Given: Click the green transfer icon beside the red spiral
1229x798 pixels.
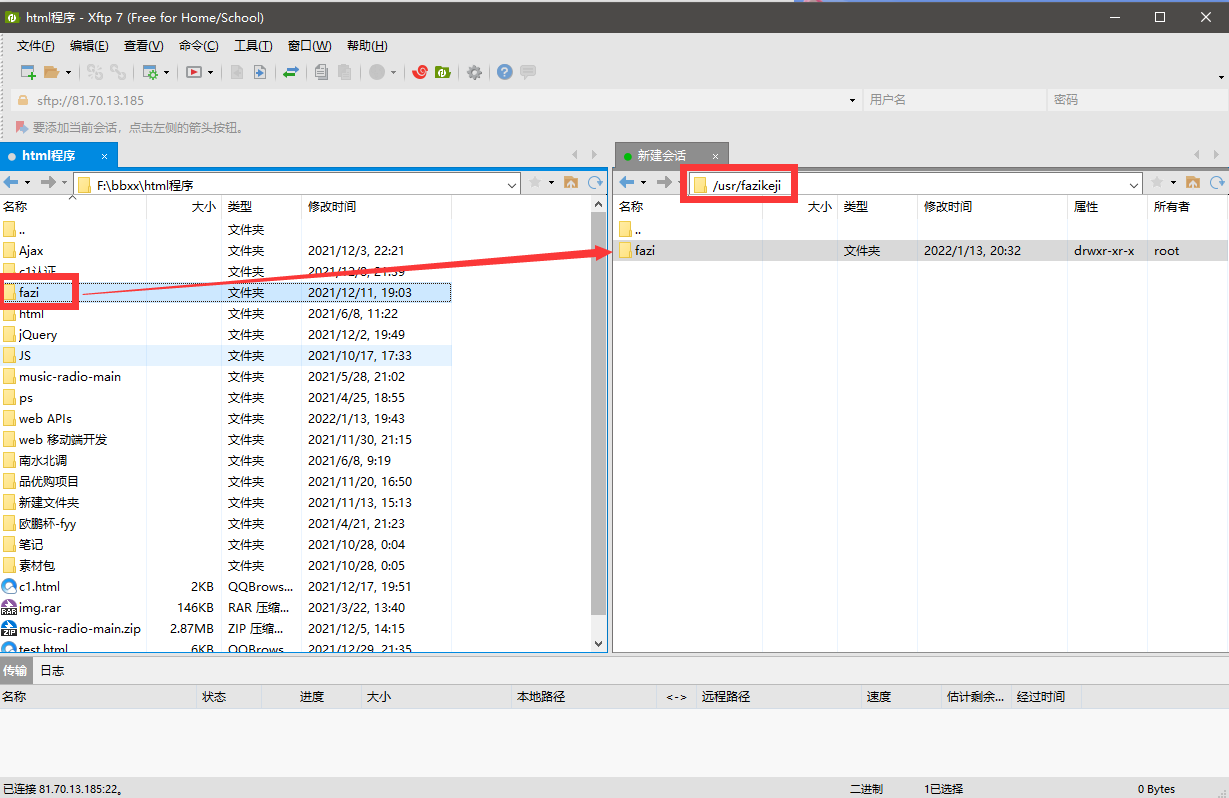Looking at the screenshot, I should [x=443, y=72].
